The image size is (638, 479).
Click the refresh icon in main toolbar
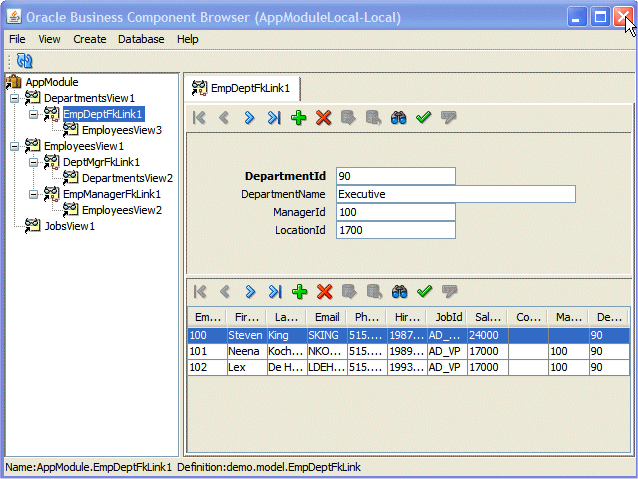pyautogui.click(x=24, y=61)
